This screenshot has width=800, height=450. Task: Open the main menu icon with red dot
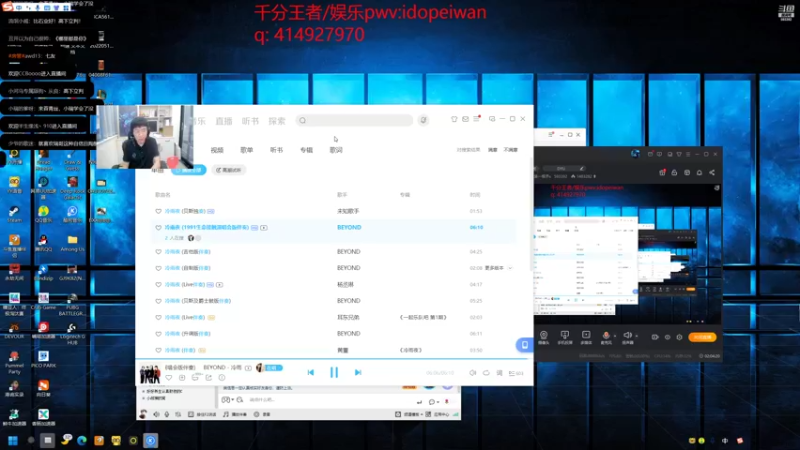(477, 119)
